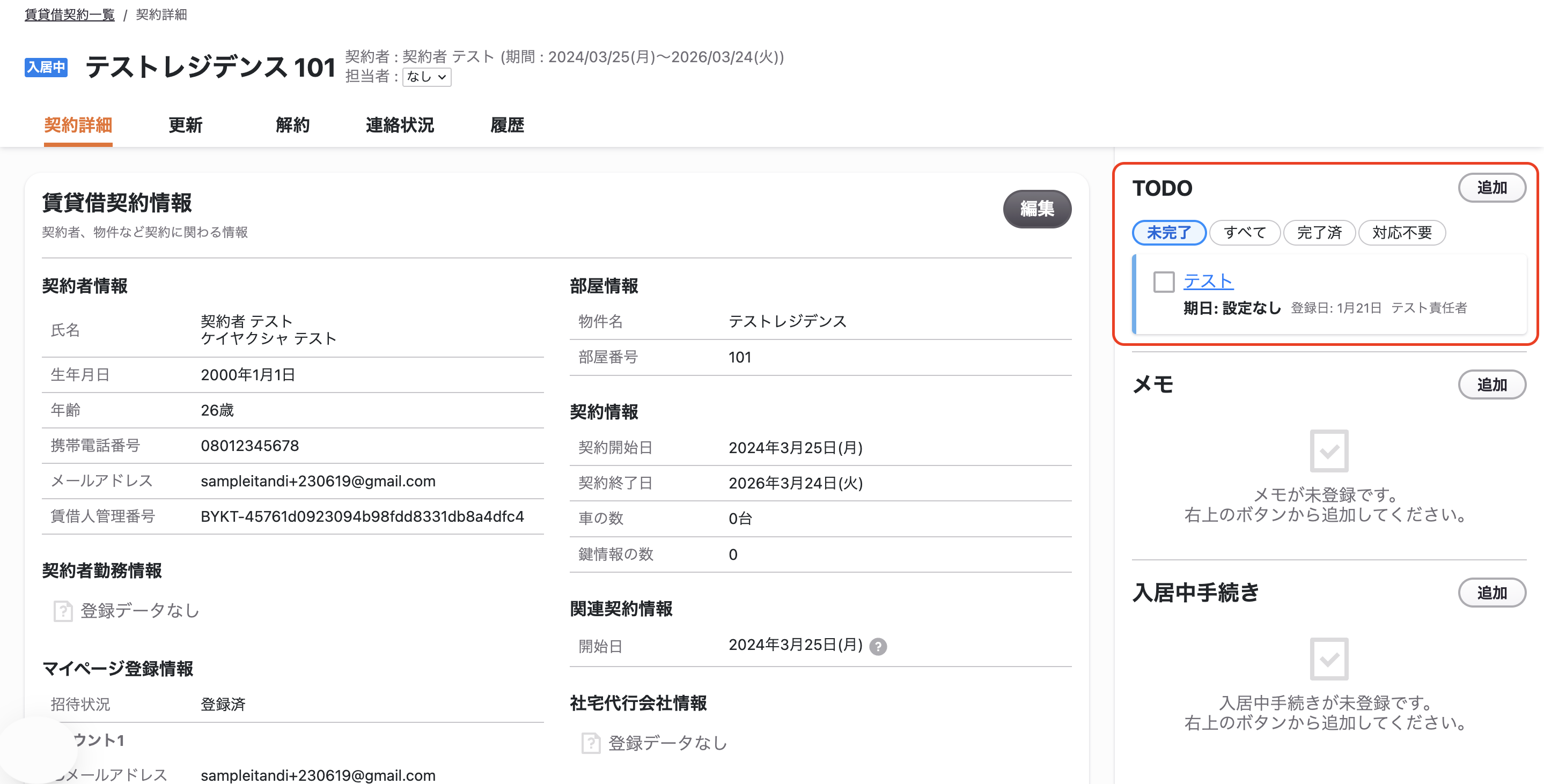
Task: Filter TODO by すべて
Action: coord(1245,232)
